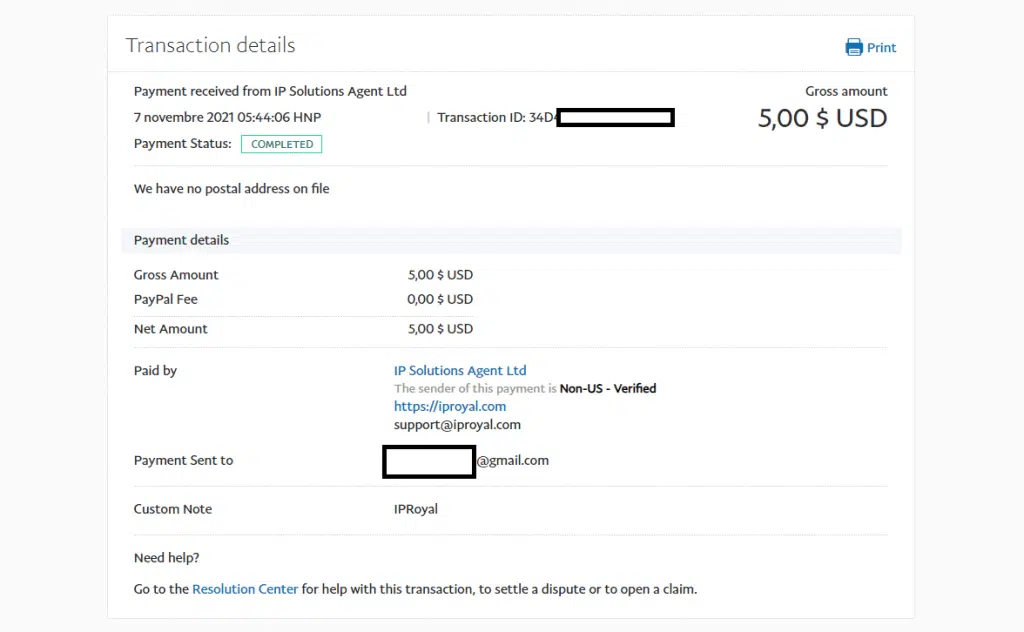Click the blue printer icon

tap(854, 47)
